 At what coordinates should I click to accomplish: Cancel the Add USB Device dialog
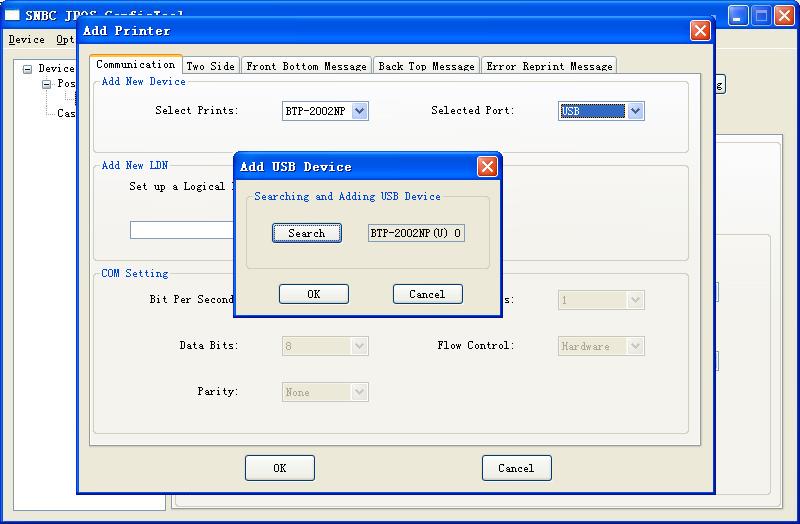428,294
